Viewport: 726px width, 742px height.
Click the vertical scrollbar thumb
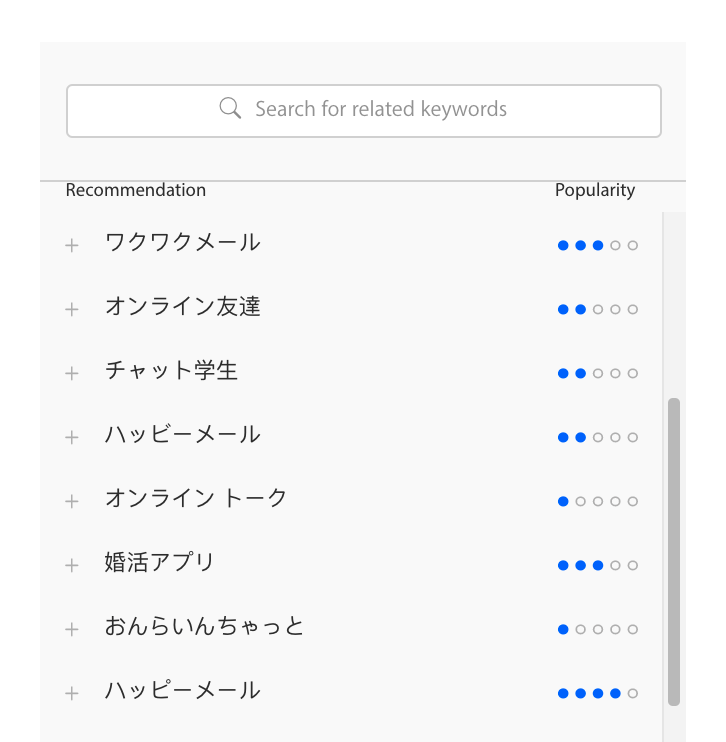[674, 552]
